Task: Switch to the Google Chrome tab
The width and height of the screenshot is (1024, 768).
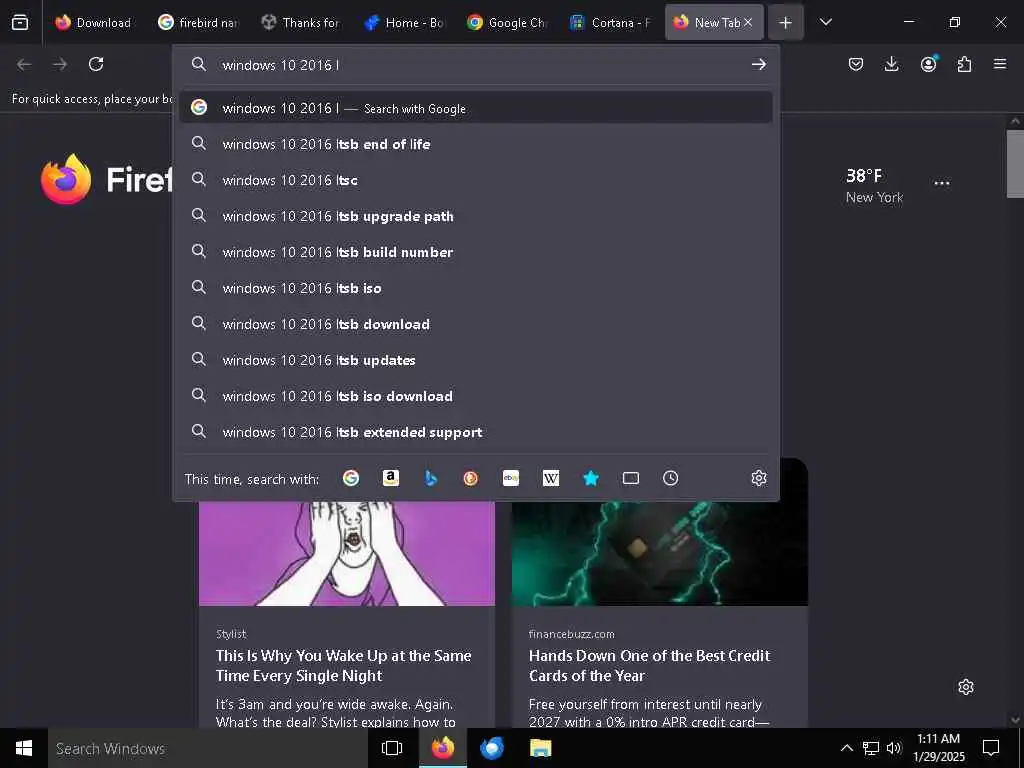Action: click(x=507, y=23)
